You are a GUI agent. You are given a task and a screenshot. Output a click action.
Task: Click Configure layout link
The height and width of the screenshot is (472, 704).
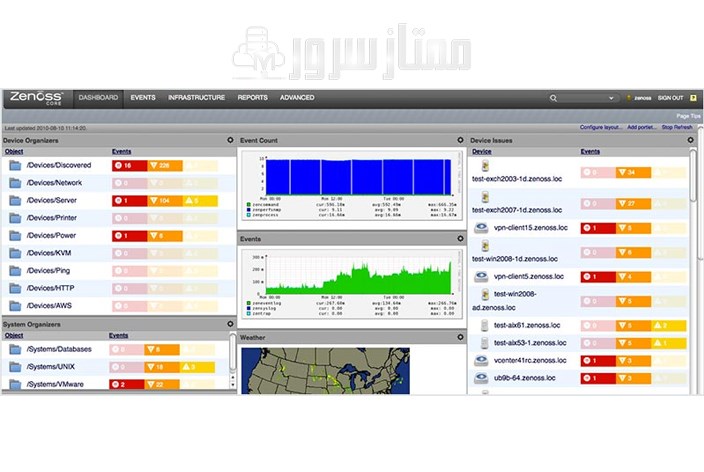[601, 128]
